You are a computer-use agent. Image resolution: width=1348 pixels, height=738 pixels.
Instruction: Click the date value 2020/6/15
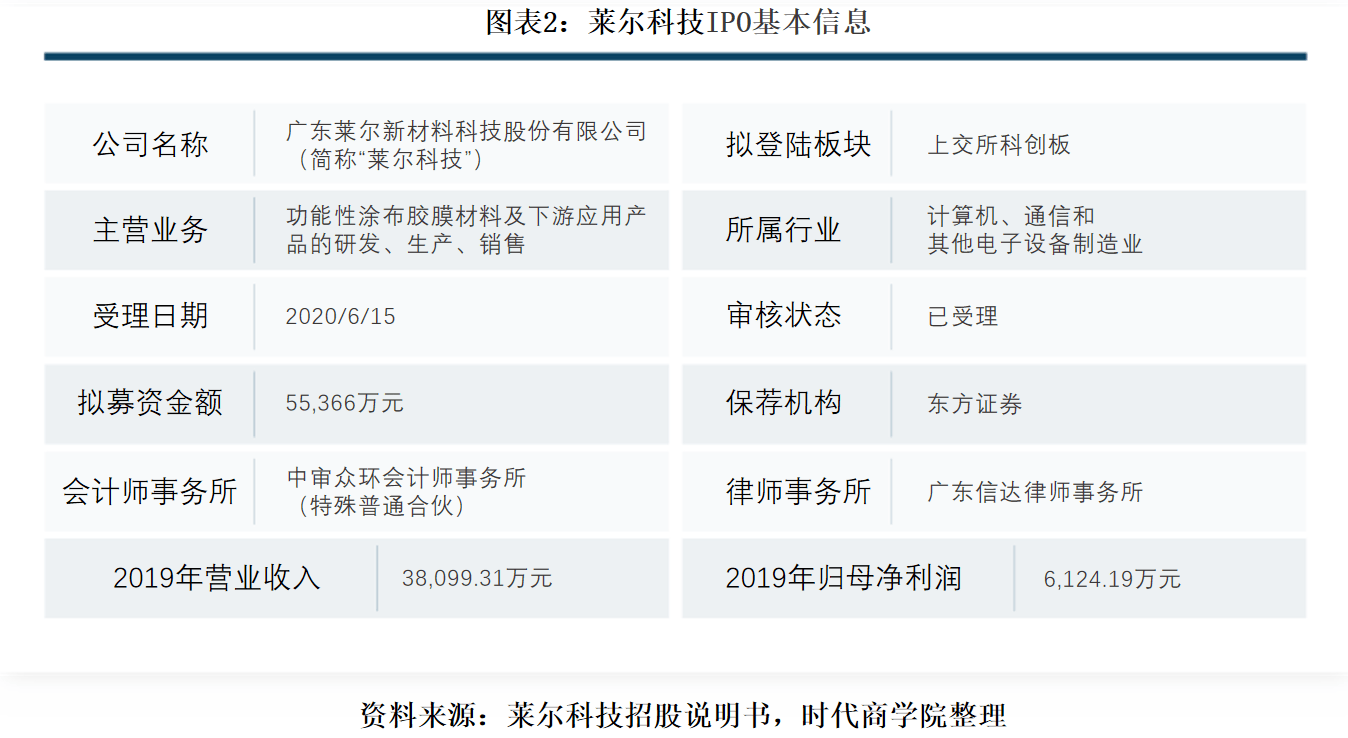[341, 317]
